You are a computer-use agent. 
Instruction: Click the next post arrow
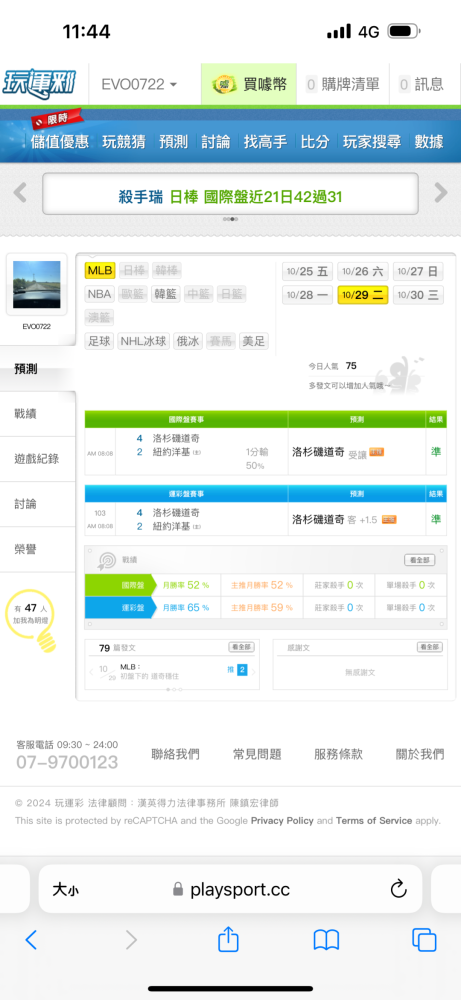click(x=253, y=671)
